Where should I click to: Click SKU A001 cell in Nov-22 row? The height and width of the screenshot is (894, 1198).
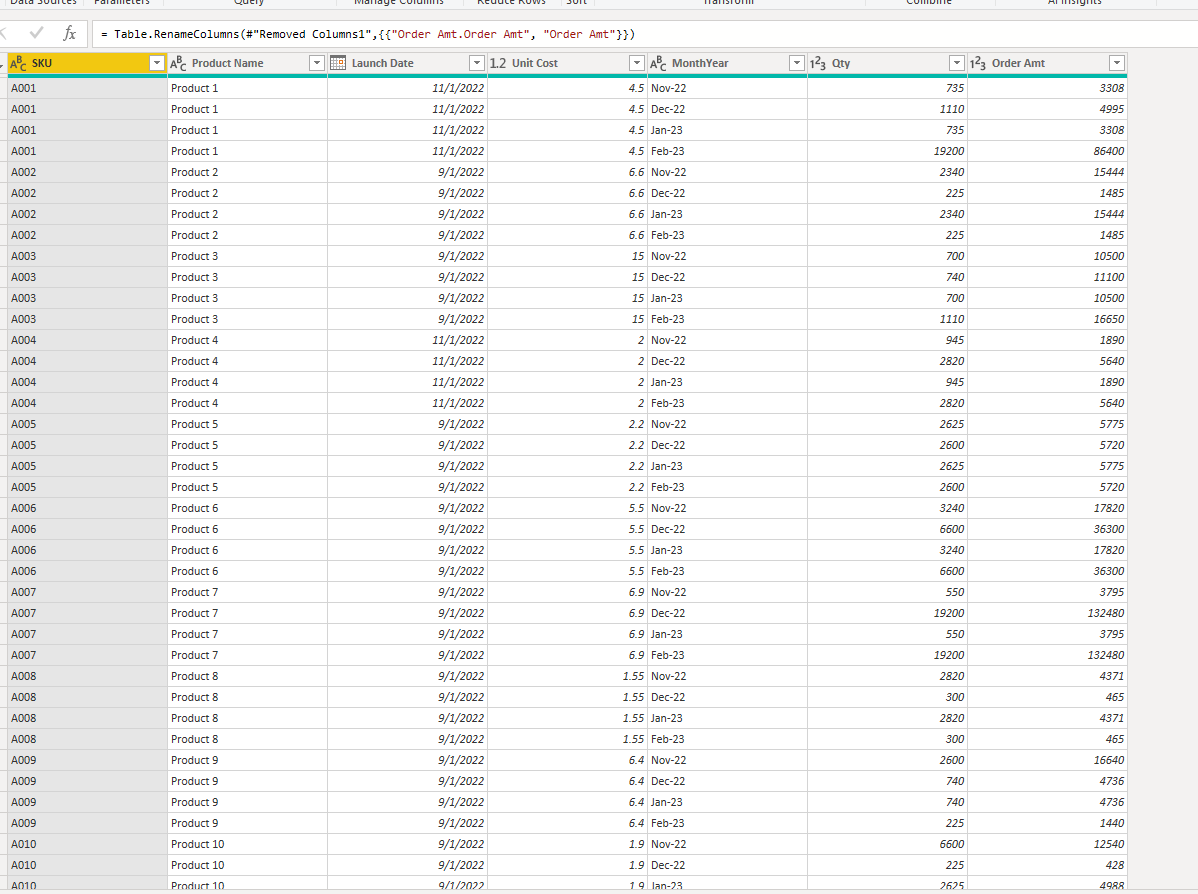87,88
